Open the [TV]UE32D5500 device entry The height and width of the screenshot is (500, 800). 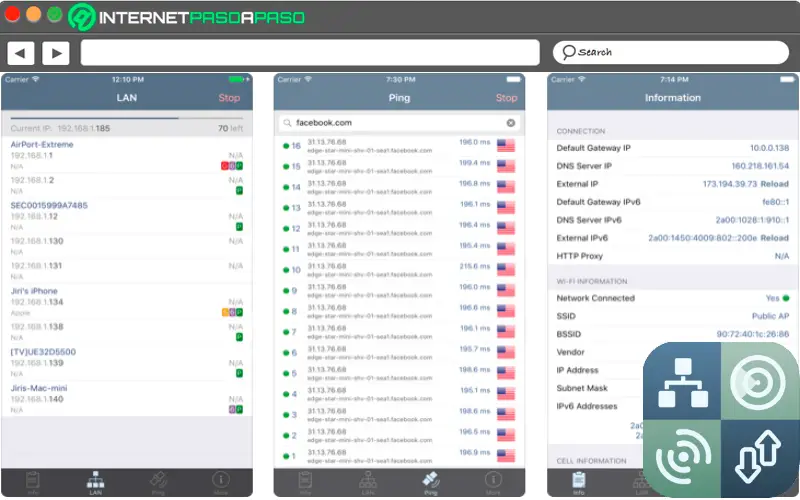point(127,362)
